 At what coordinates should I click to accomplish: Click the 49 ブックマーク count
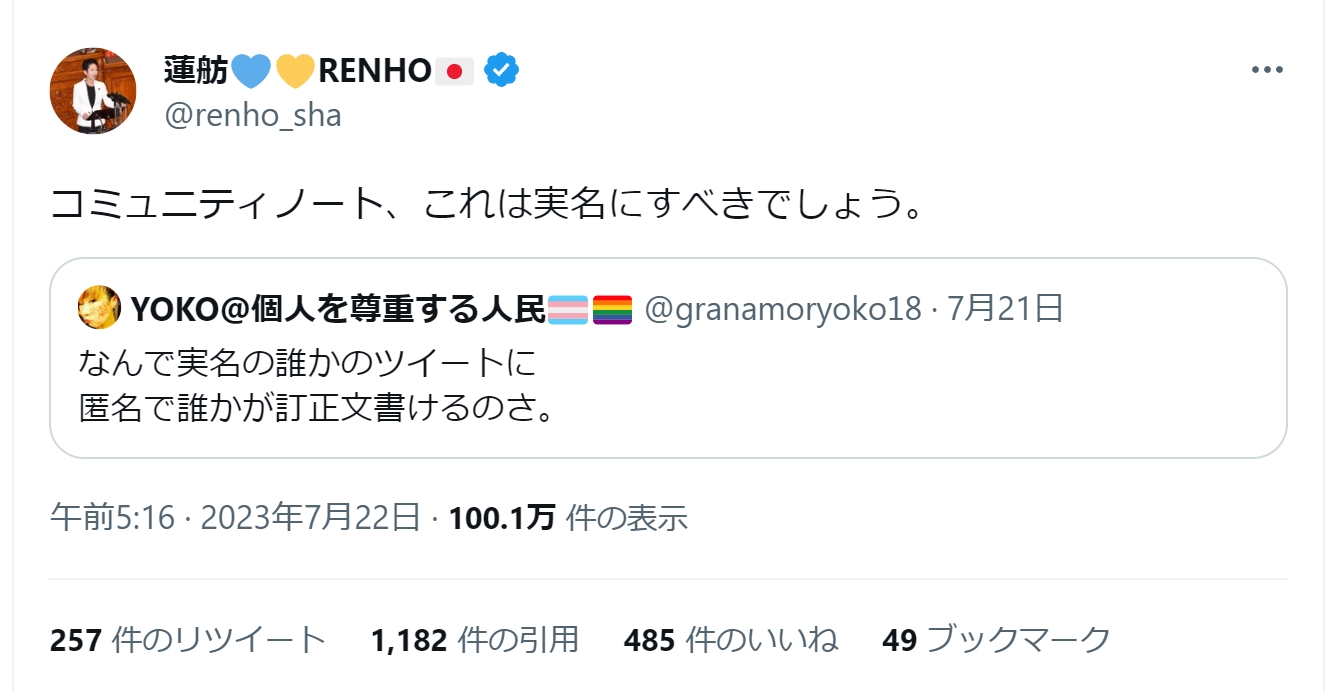tap(996, 640)
